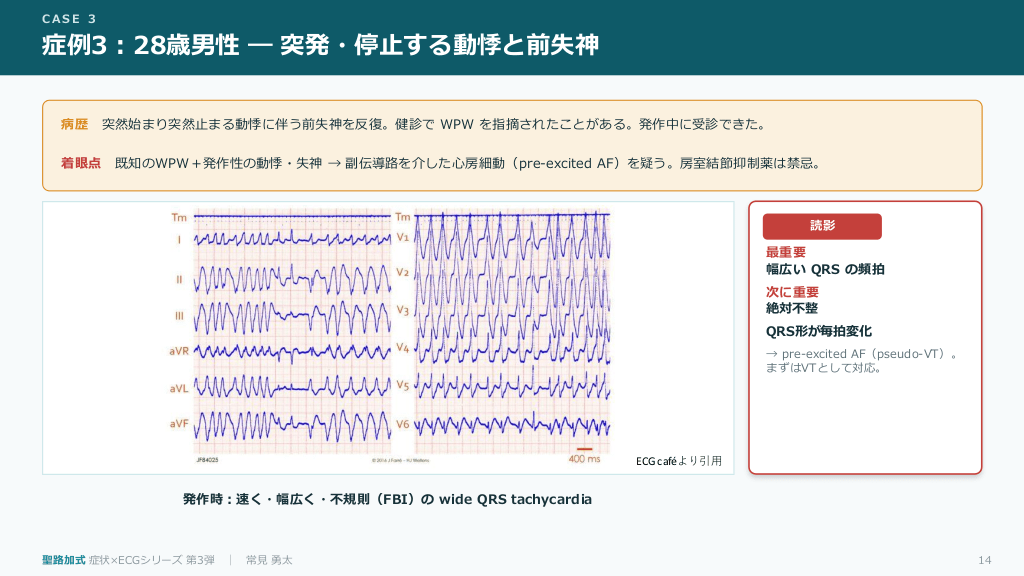1024x576 pixels.
Task: Click the pseudo-VT conclusion note
Action: pos(862,360)
